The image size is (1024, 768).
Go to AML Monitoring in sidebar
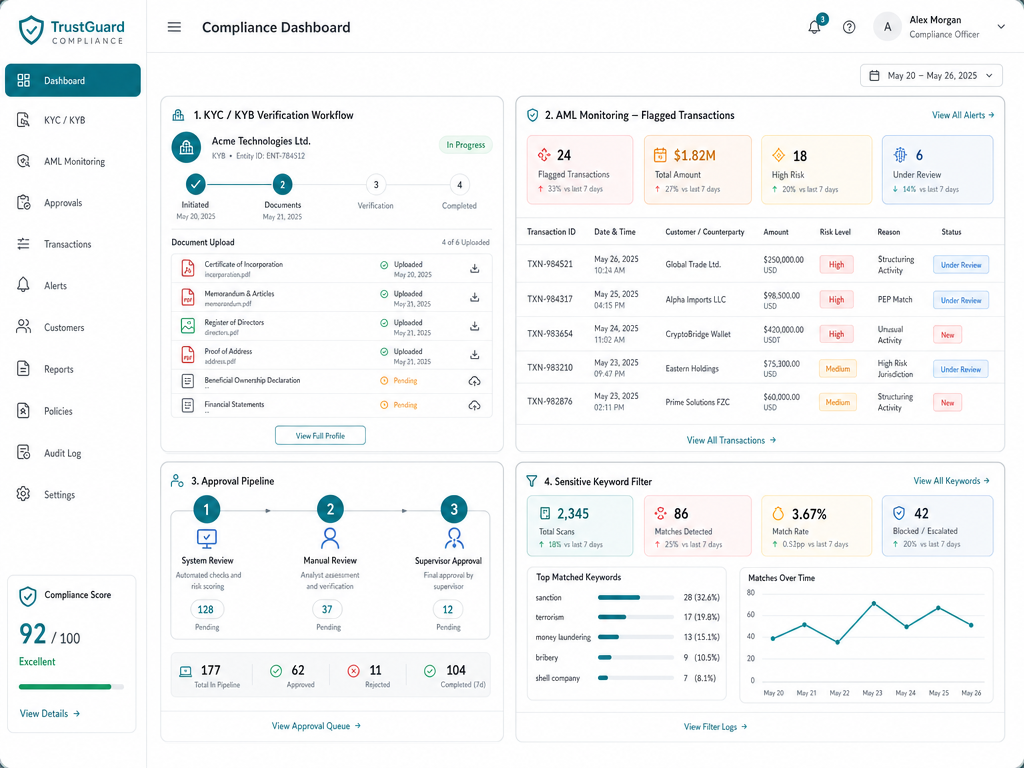coord(72,161)
